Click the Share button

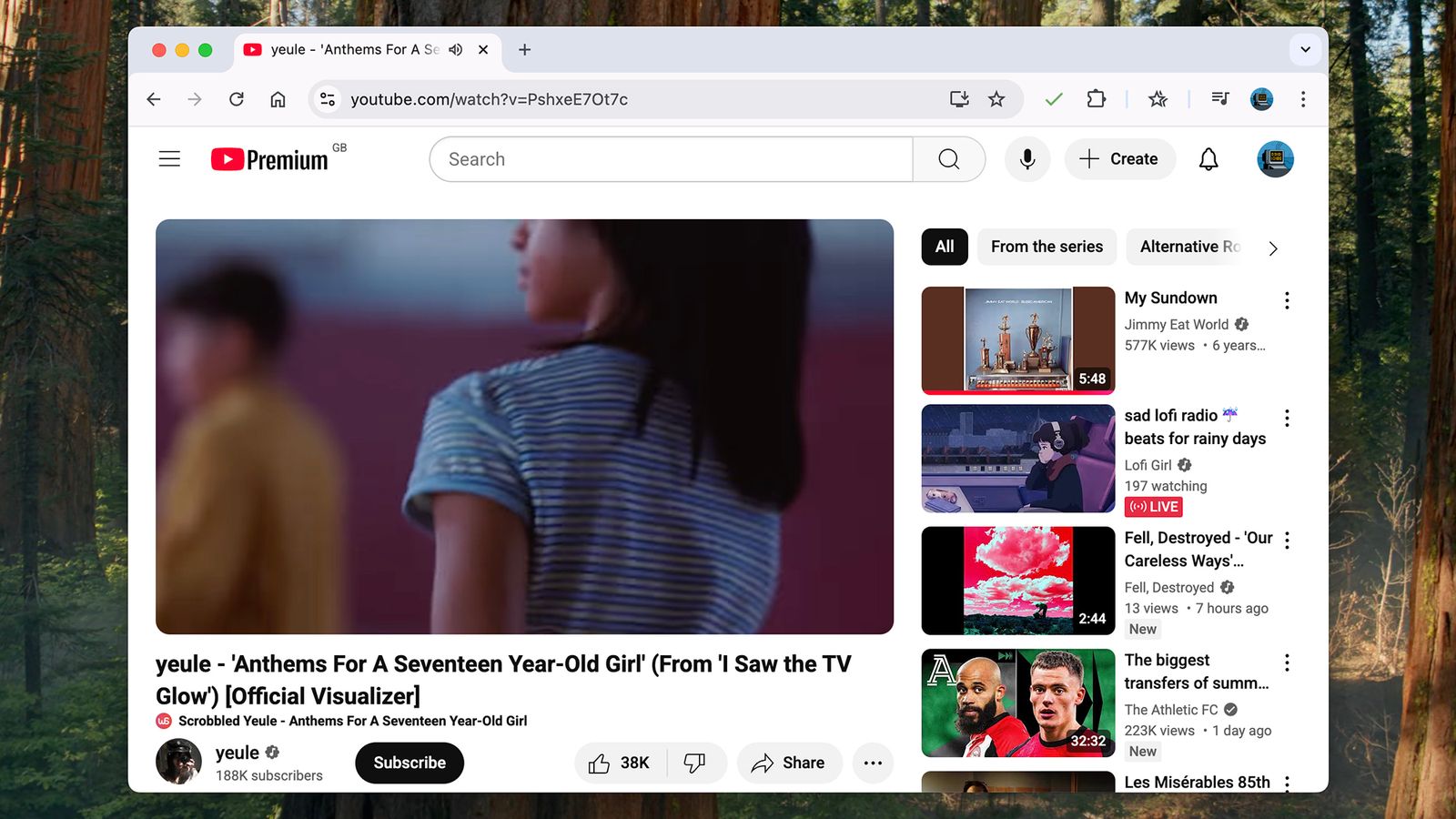(788, 763)
